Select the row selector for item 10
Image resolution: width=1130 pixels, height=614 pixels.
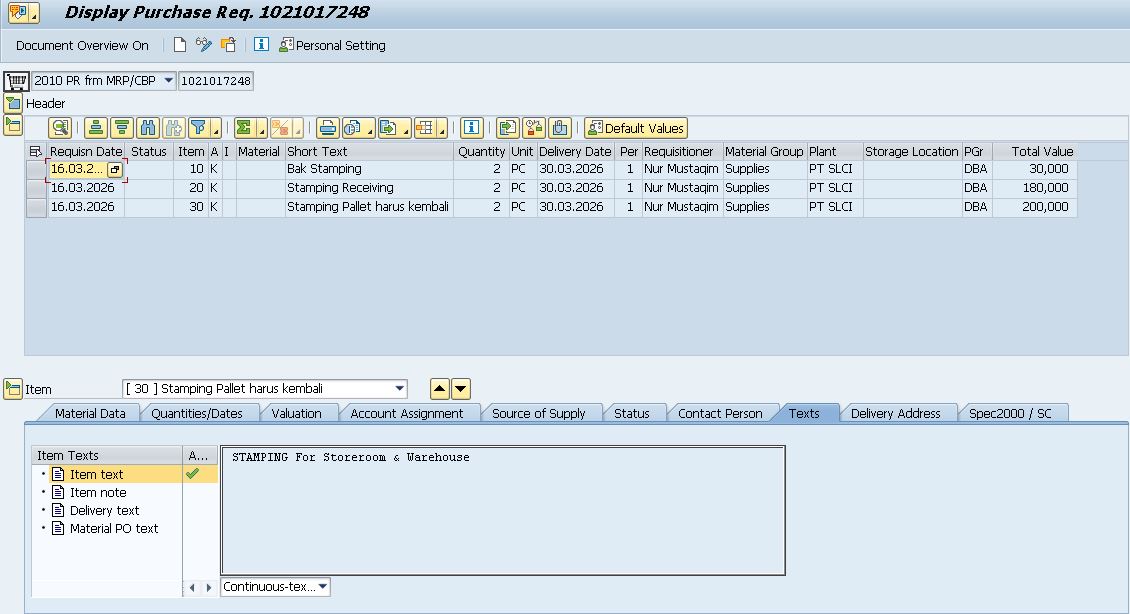tap(36, 170)
